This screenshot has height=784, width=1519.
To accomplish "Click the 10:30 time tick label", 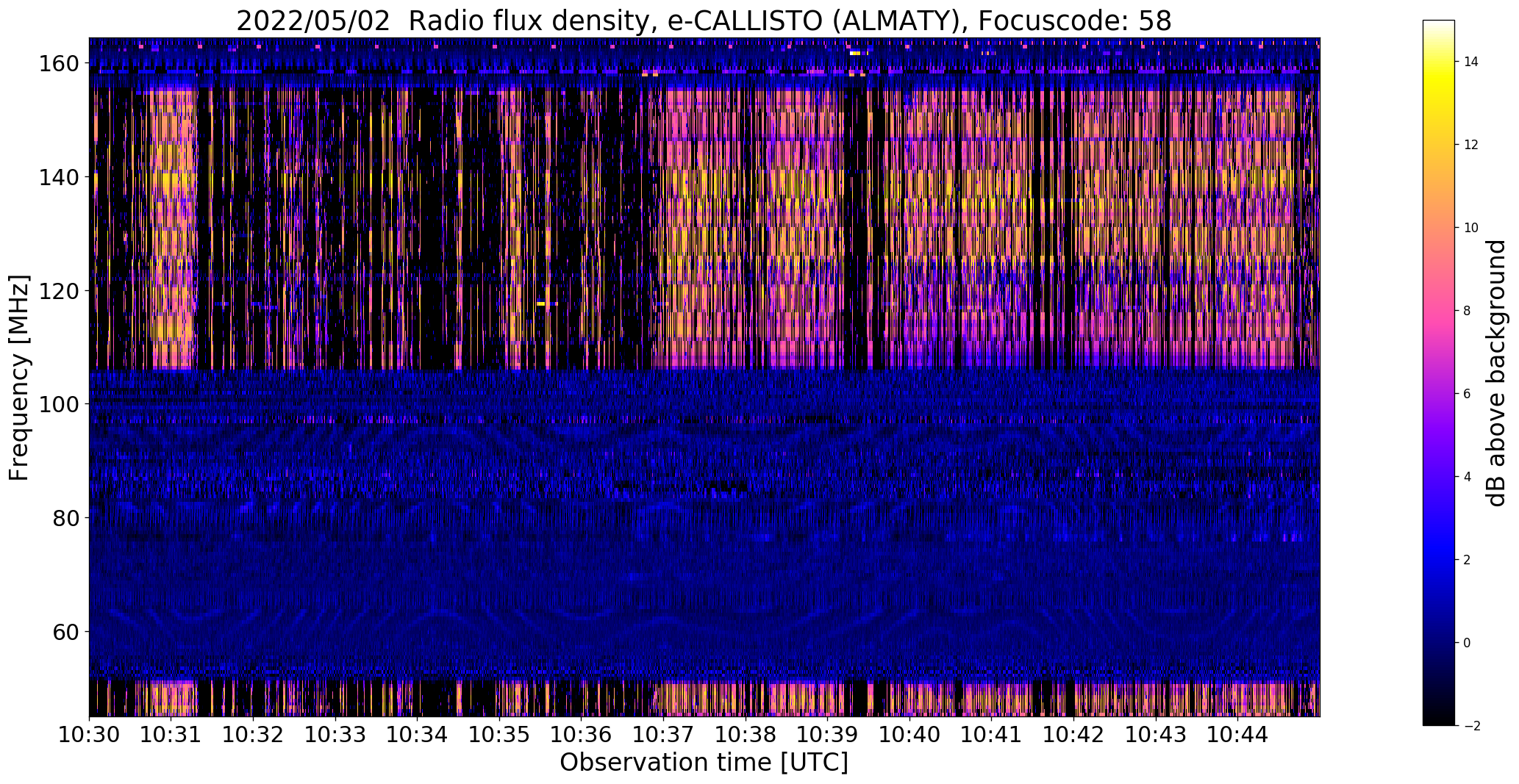I will click(x=89, y=734).
